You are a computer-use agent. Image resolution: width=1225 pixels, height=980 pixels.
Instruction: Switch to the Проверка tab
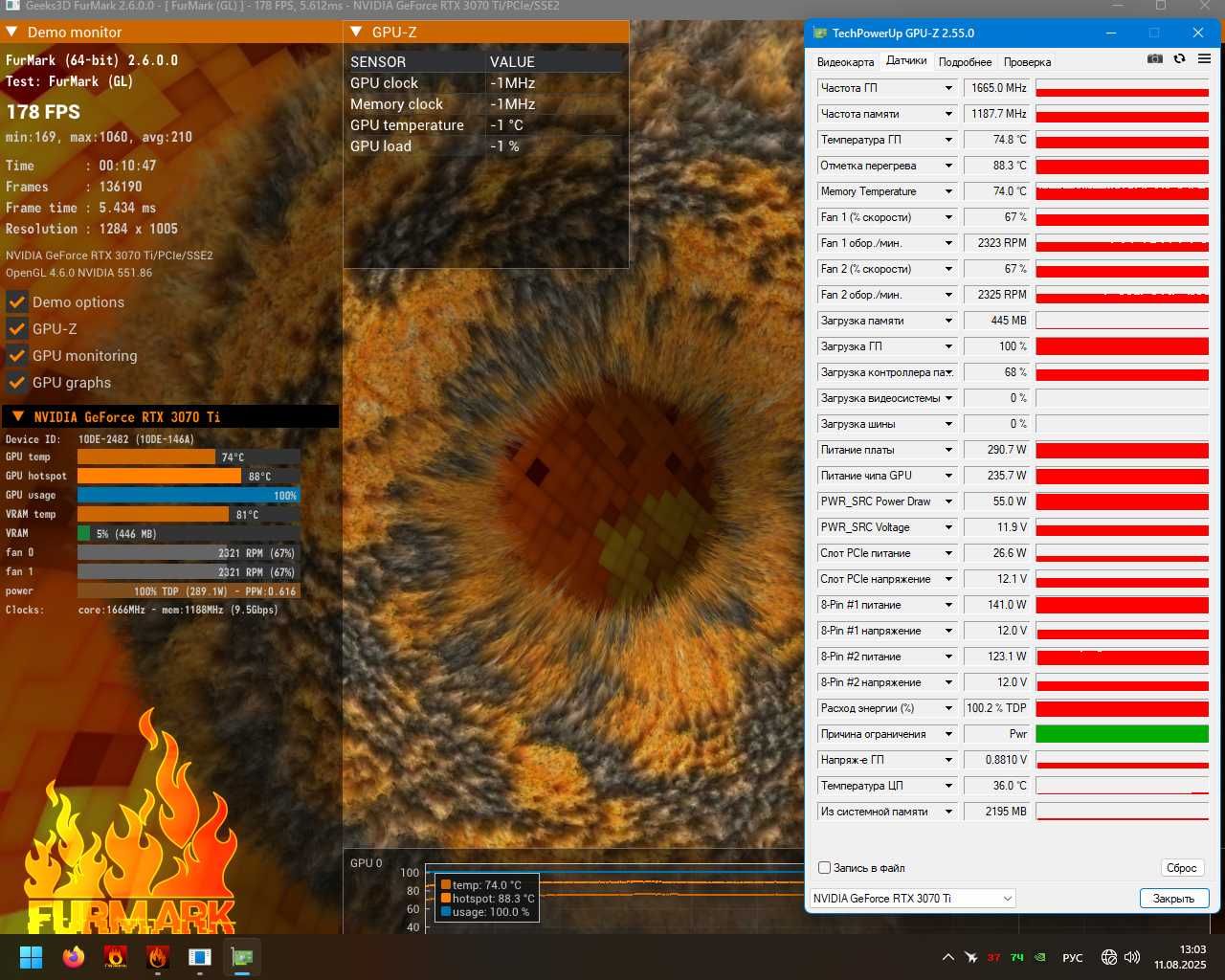point(1027,62)
